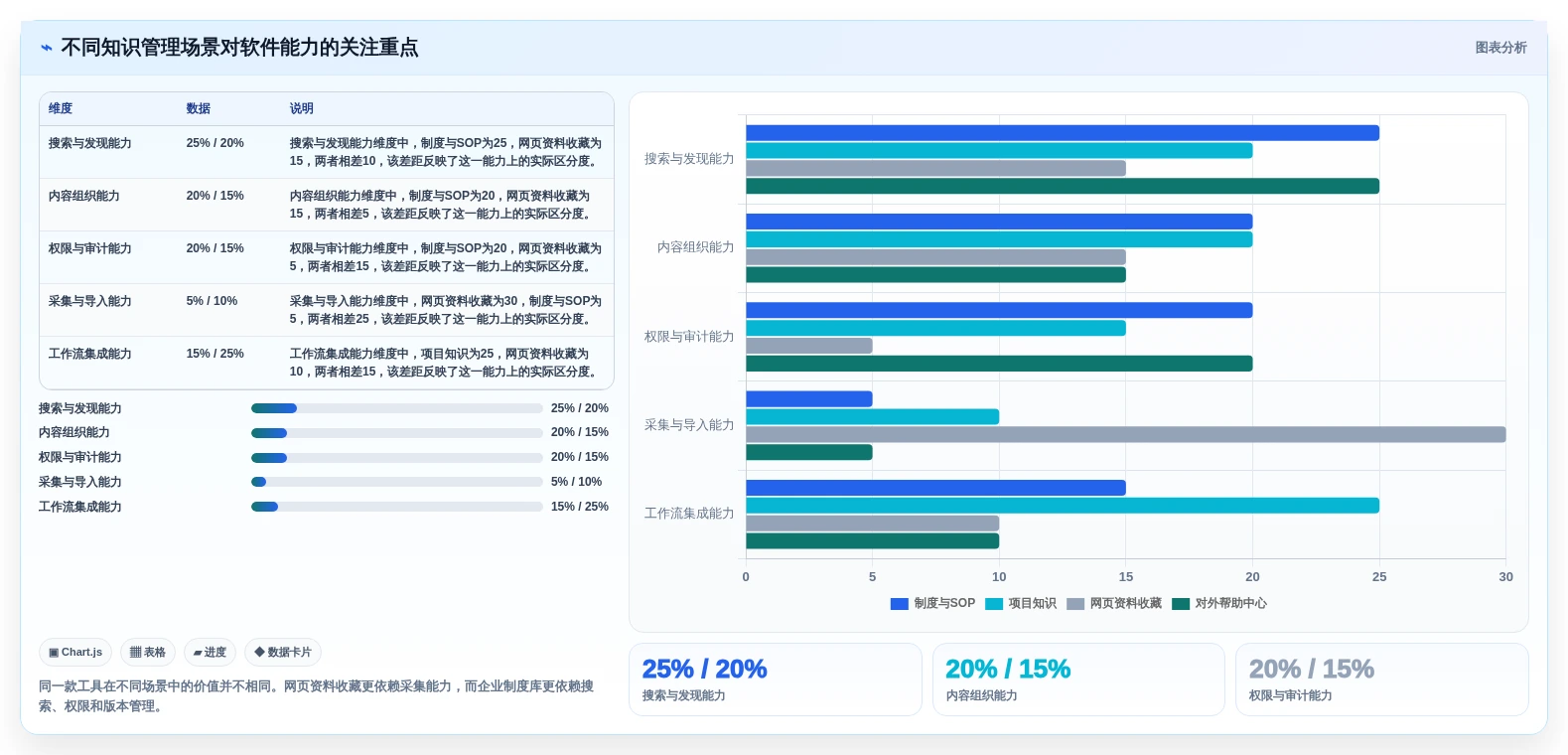This screenshot has width=1568, height=755.
Task: Select the 搜索与发现能力 table row name
Action: (x=90, y=143)
